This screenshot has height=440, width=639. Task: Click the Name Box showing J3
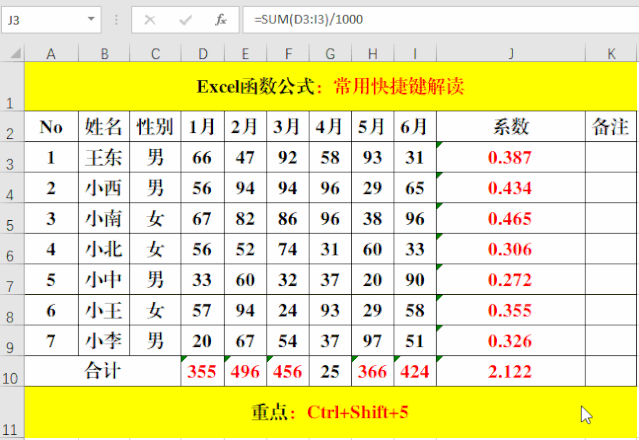(51, 20)
